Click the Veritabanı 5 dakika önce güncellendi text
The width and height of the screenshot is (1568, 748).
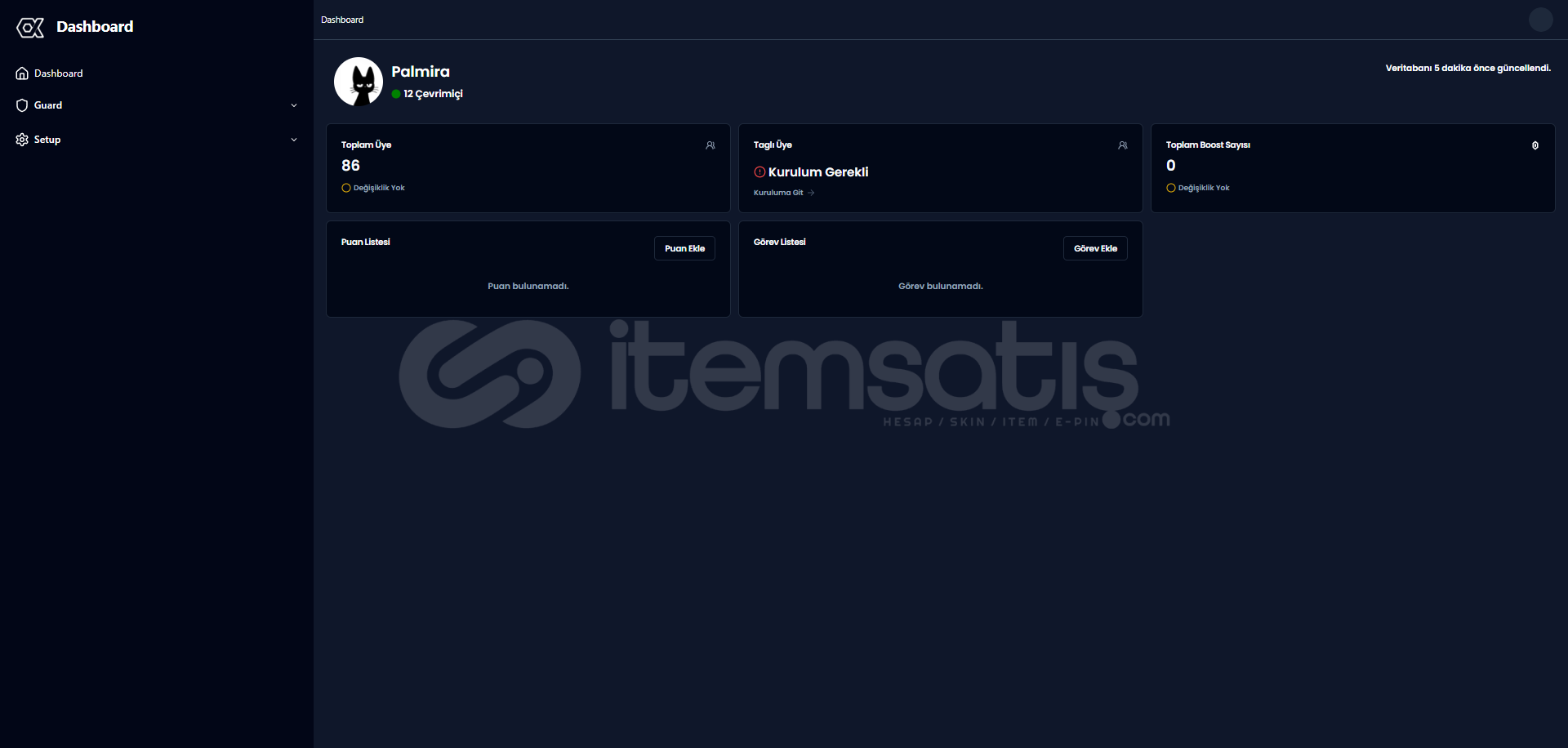pyautogui.click(x=1468, y=69)
